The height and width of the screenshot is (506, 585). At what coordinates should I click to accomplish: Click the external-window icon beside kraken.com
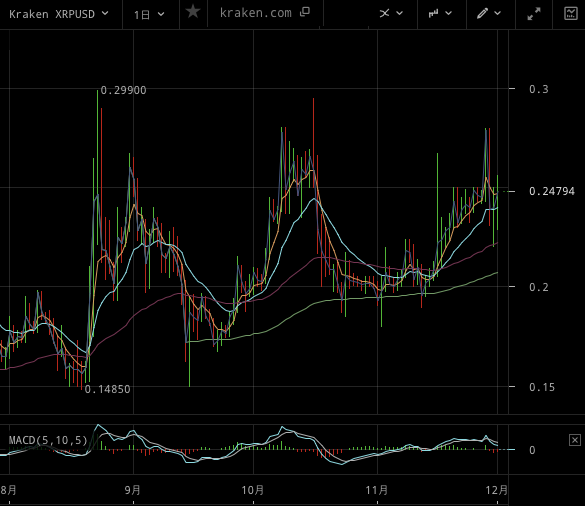(305, 12)
